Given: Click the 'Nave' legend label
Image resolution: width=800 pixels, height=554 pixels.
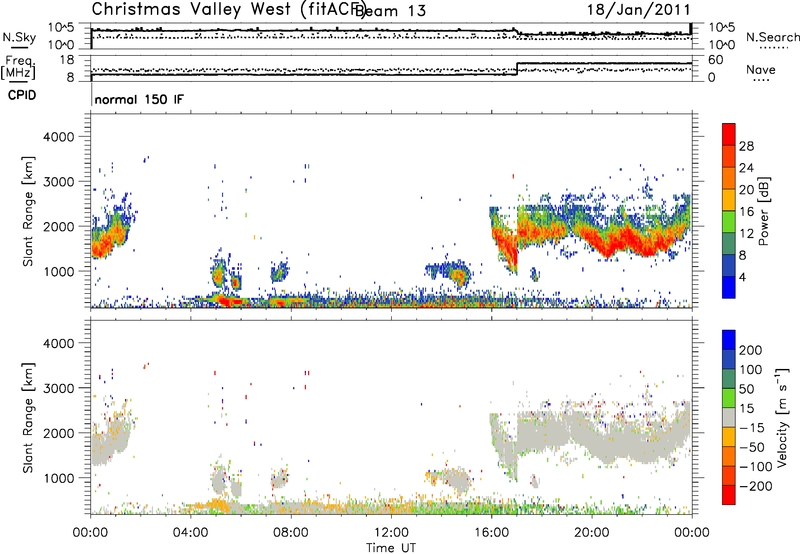Looking at the screenshot, I should pos(761,70).
